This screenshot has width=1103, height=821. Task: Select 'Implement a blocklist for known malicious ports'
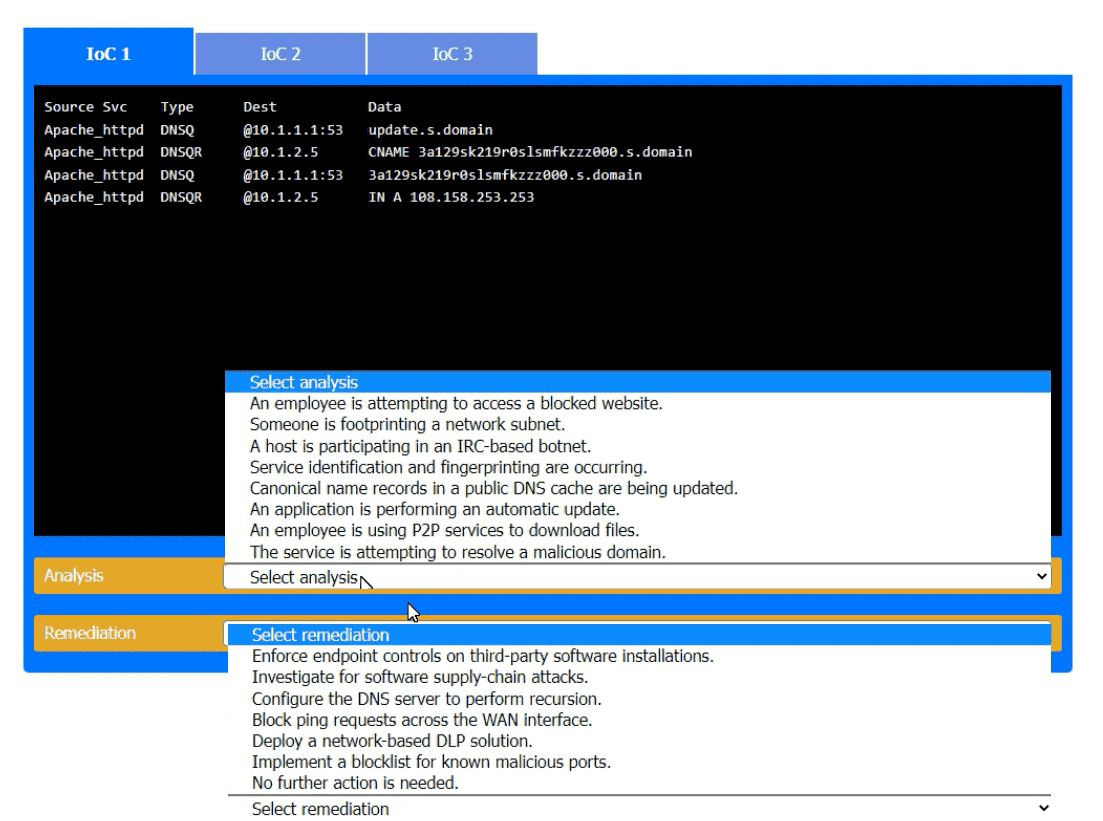[x=431, y=762]
